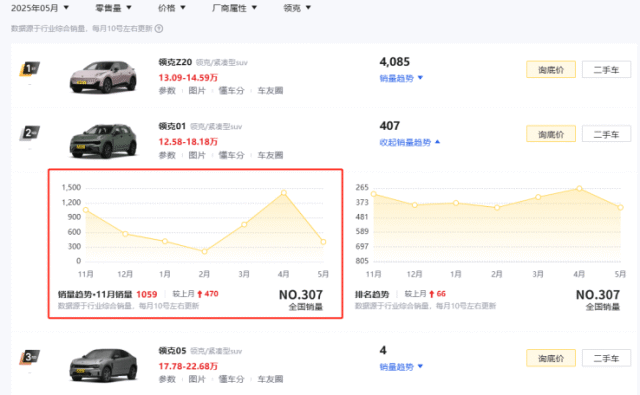Select the 3月 point on sales chart
640x395 pixels.
click(244, 224)
